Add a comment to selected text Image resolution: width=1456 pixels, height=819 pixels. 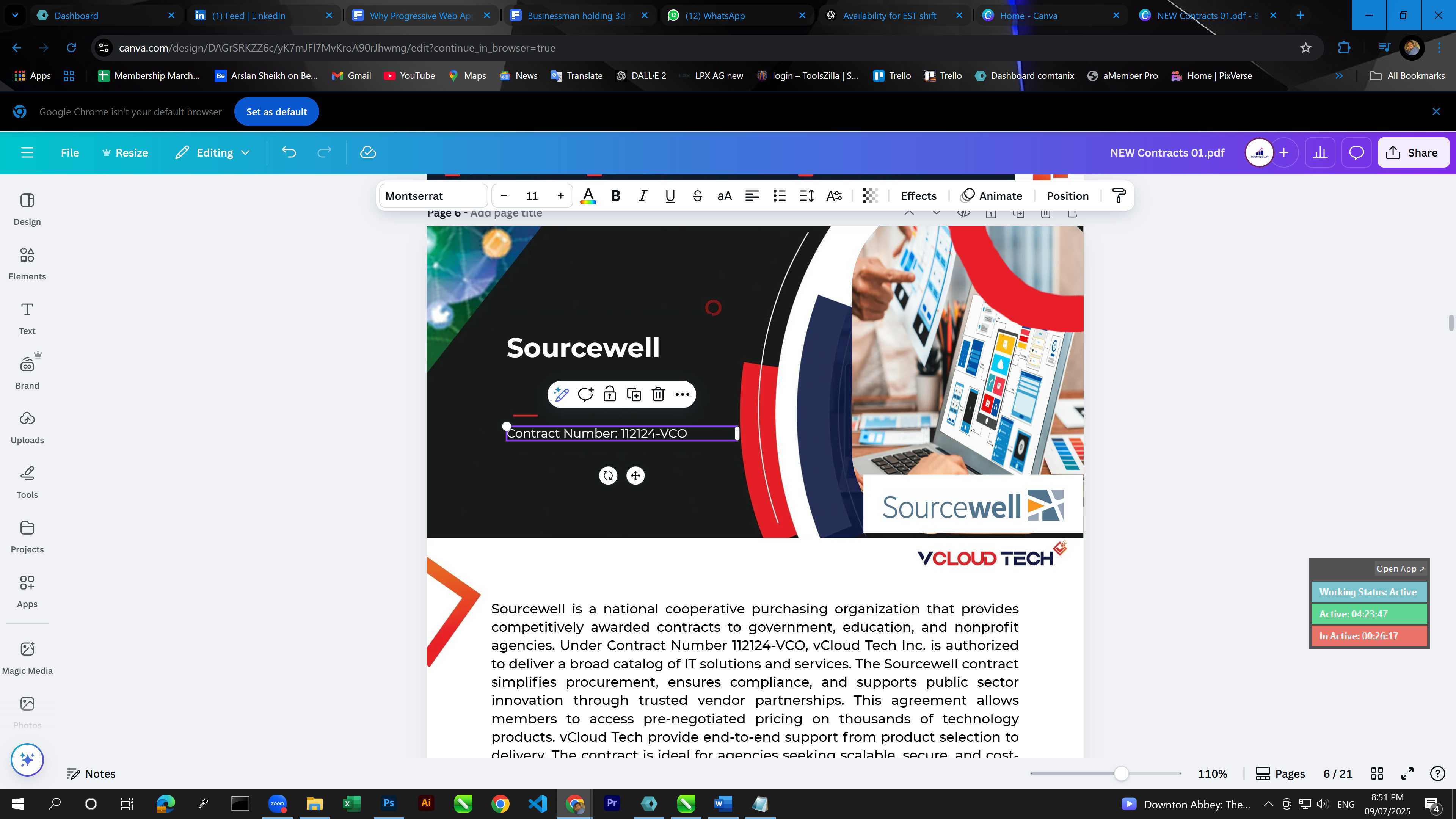point(585,394)
